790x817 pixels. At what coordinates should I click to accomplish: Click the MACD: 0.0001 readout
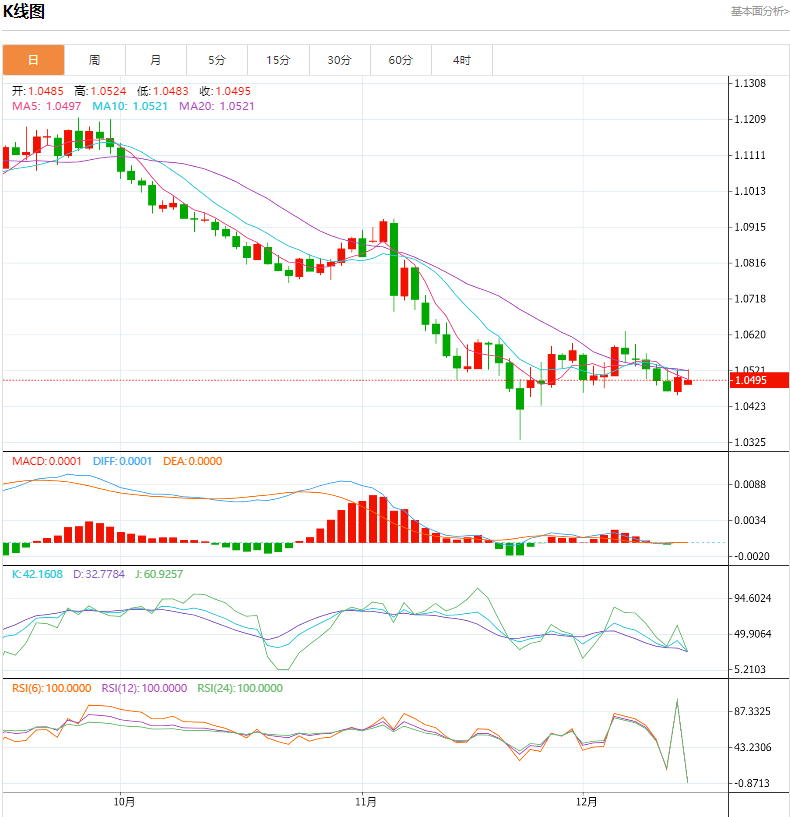47,461
